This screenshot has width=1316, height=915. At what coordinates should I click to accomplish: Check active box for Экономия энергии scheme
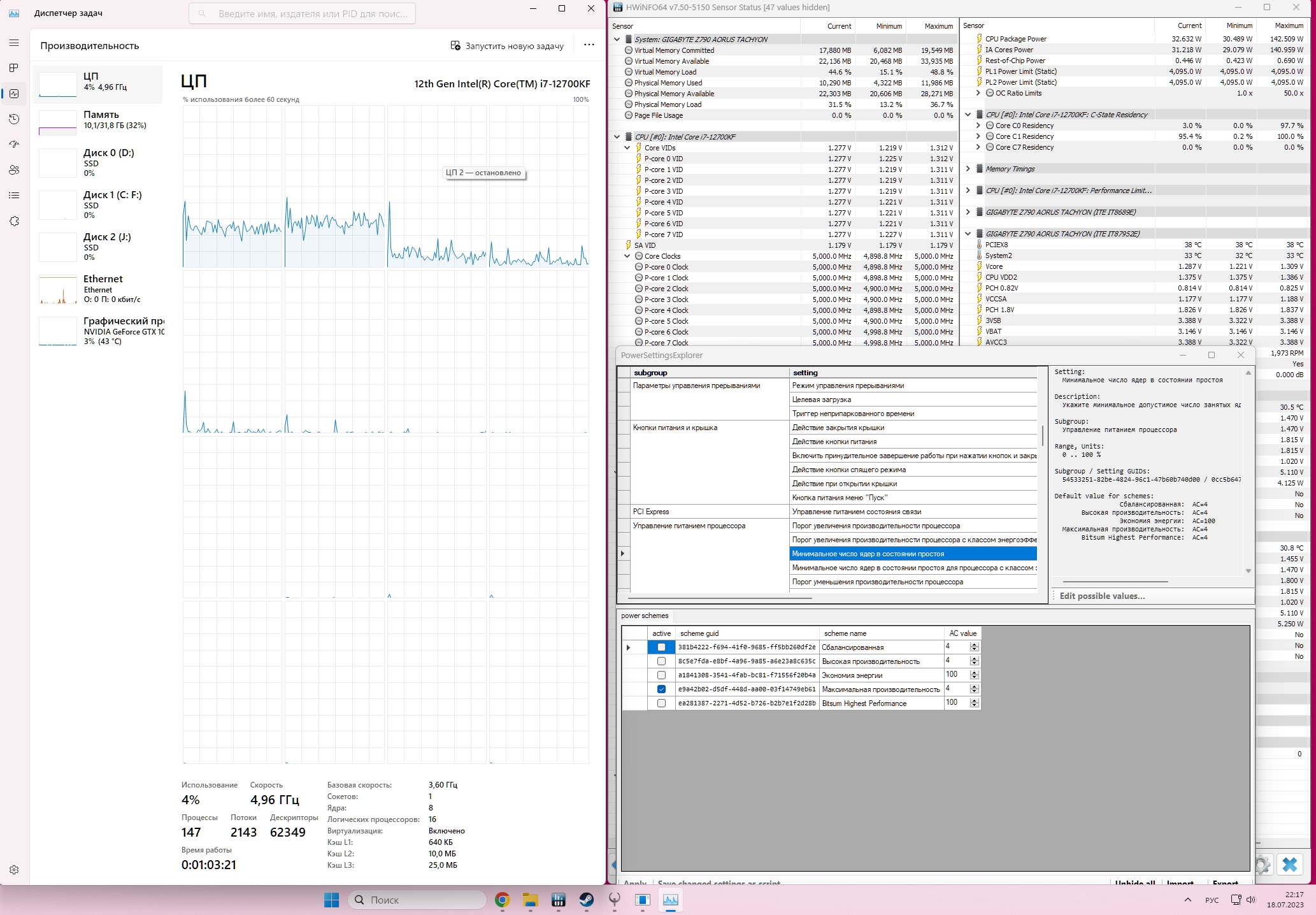661,675
